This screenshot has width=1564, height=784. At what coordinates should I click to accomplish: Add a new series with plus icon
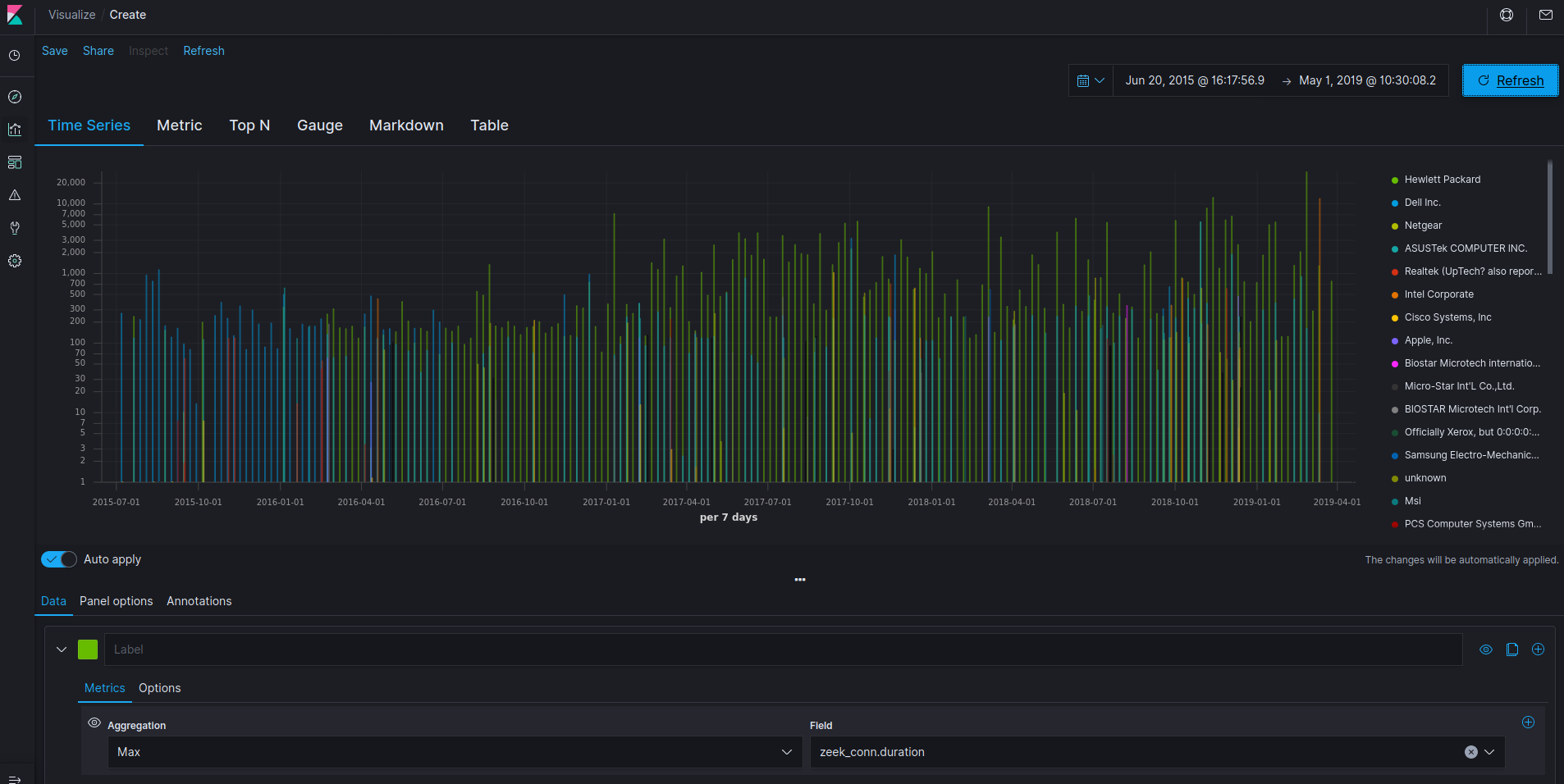(x=1536, y=649)
